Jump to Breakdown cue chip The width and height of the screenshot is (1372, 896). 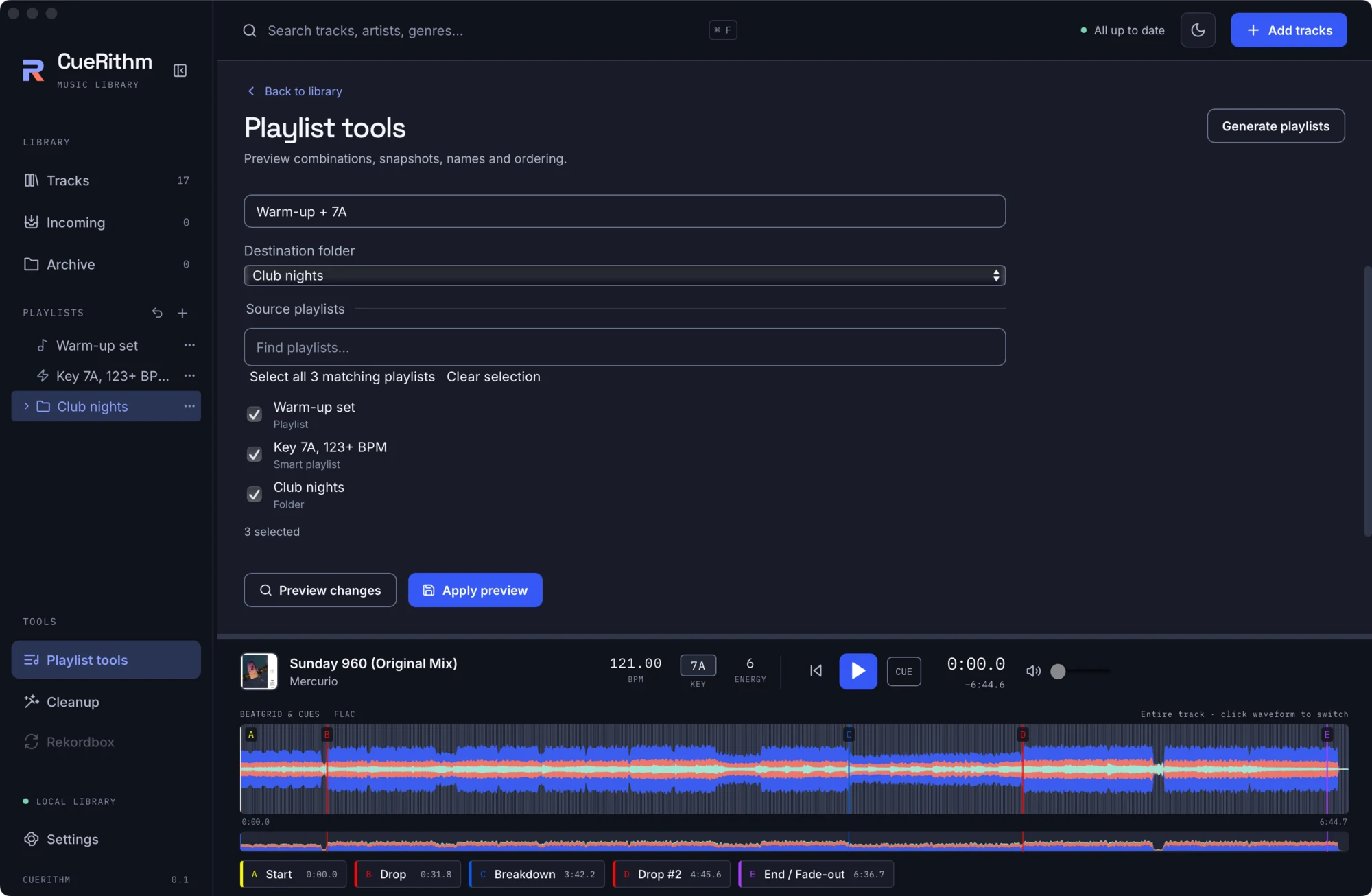point(536,874)
